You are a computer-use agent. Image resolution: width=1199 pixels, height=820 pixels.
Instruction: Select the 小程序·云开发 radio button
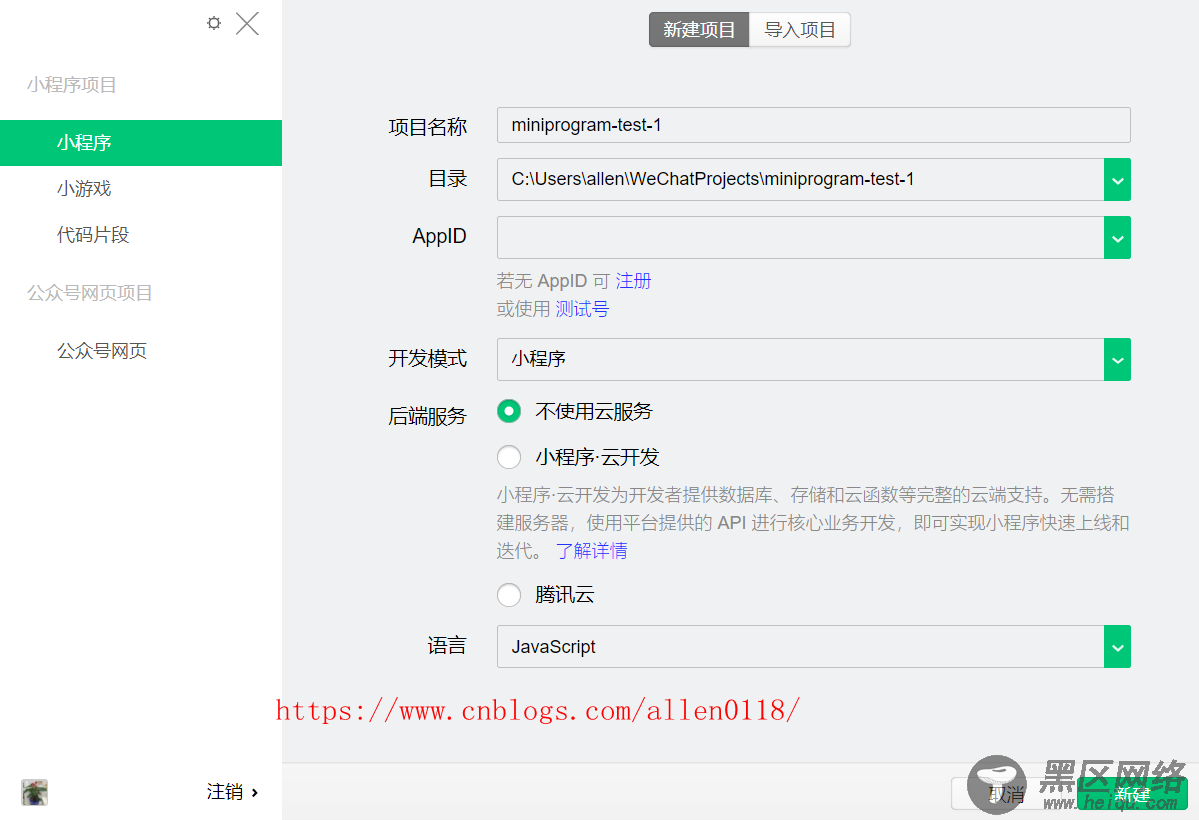coord(509,457)
